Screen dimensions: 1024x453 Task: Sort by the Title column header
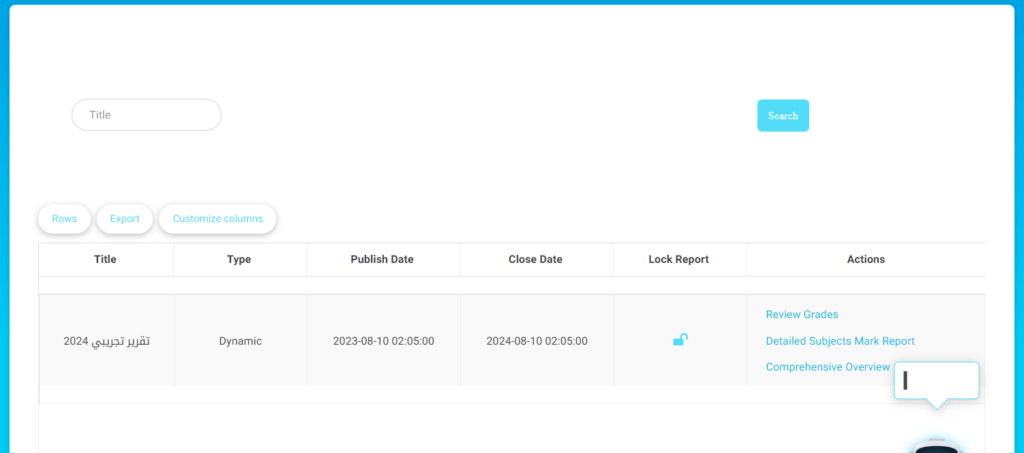tap(105, 259)
